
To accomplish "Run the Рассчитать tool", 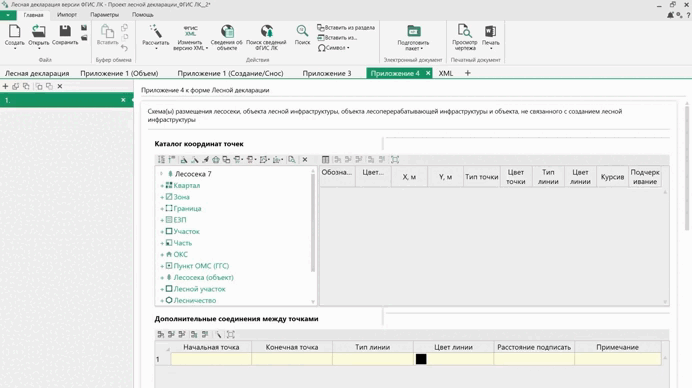I will pos(155,35).
